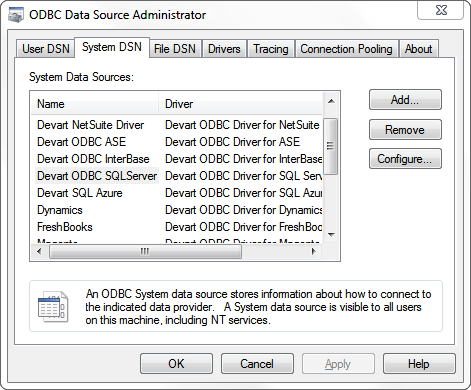The width and height of the screenshot is (471, 390).
Task: Open the About tab
Action: pyautogui.click(x=418, y=49)
